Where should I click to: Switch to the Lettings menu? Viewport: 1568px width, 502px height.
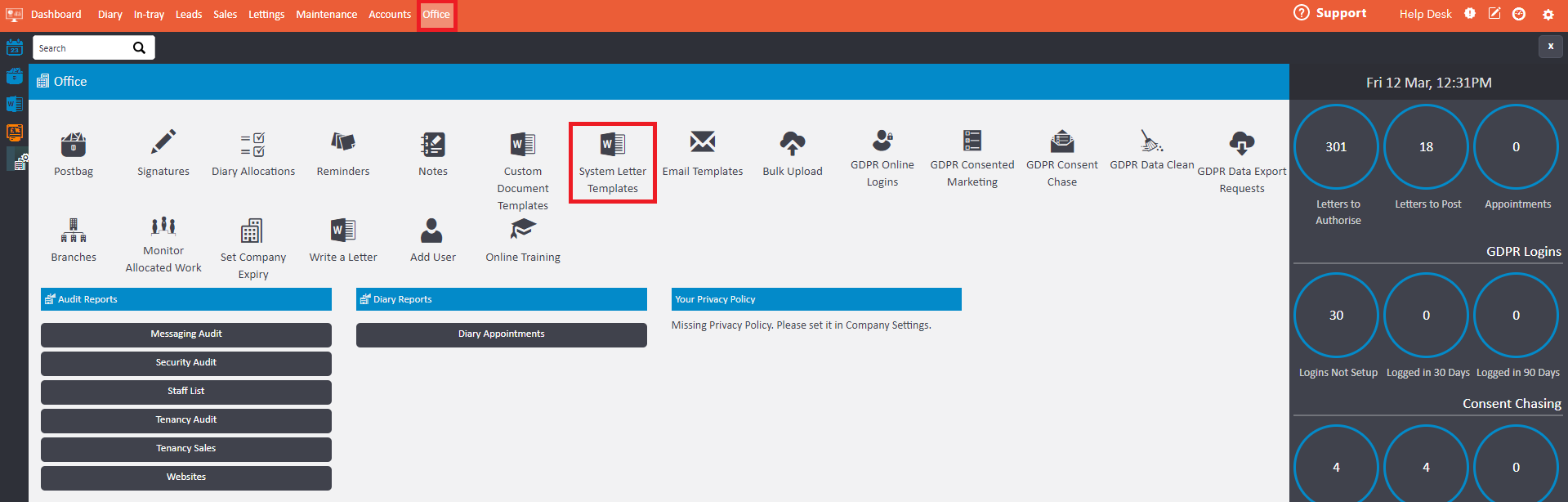coord(266,15)
